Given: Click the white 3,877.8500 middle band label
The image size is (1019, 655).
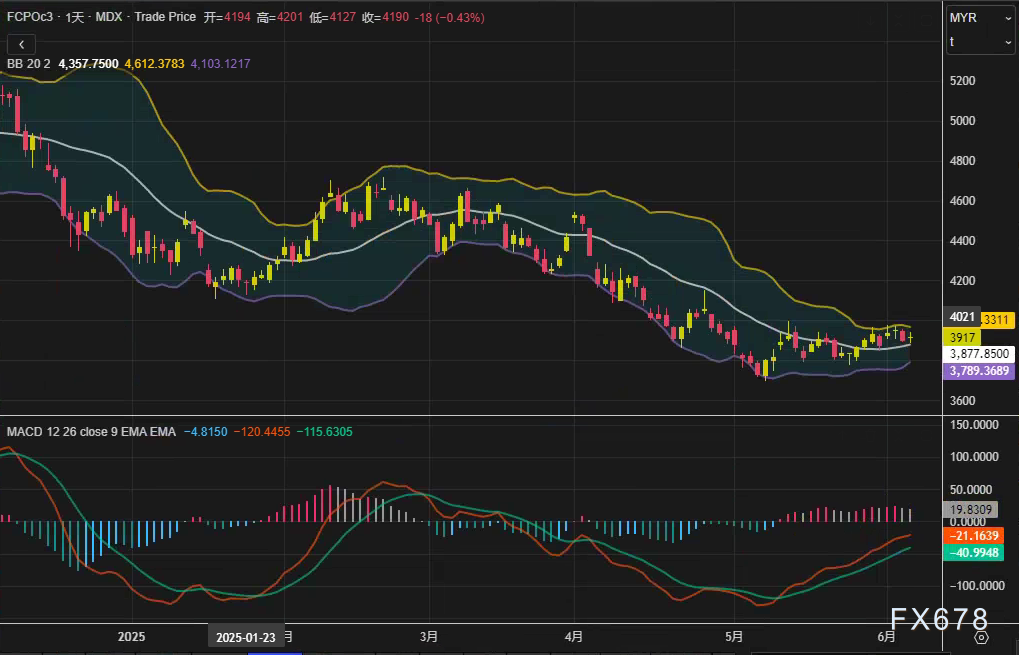Looking at the screenshot, I should click(x=979, y=354).
